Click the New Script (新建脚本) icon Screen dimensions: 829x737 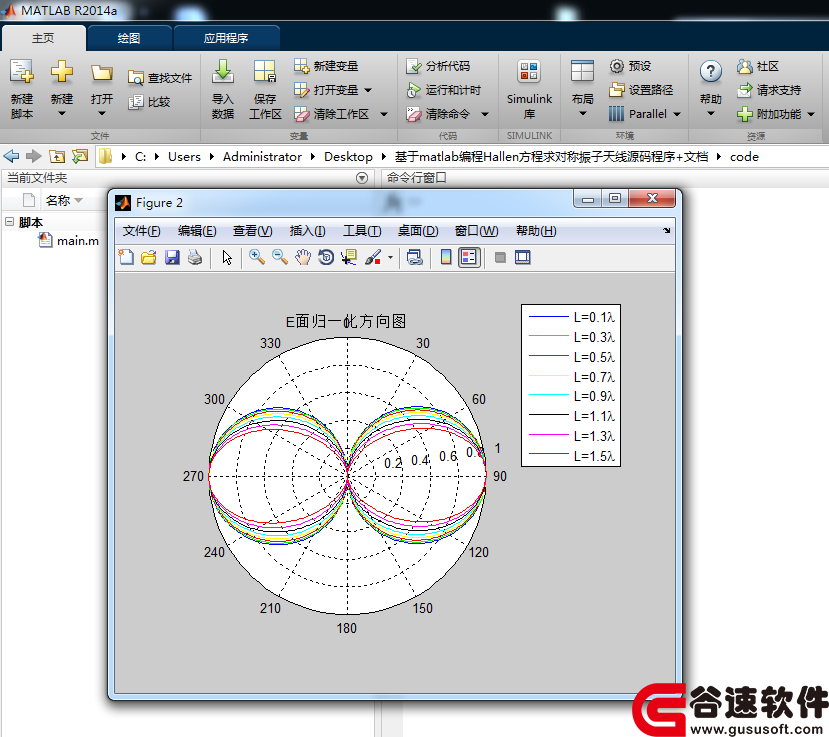click(22, 71)
